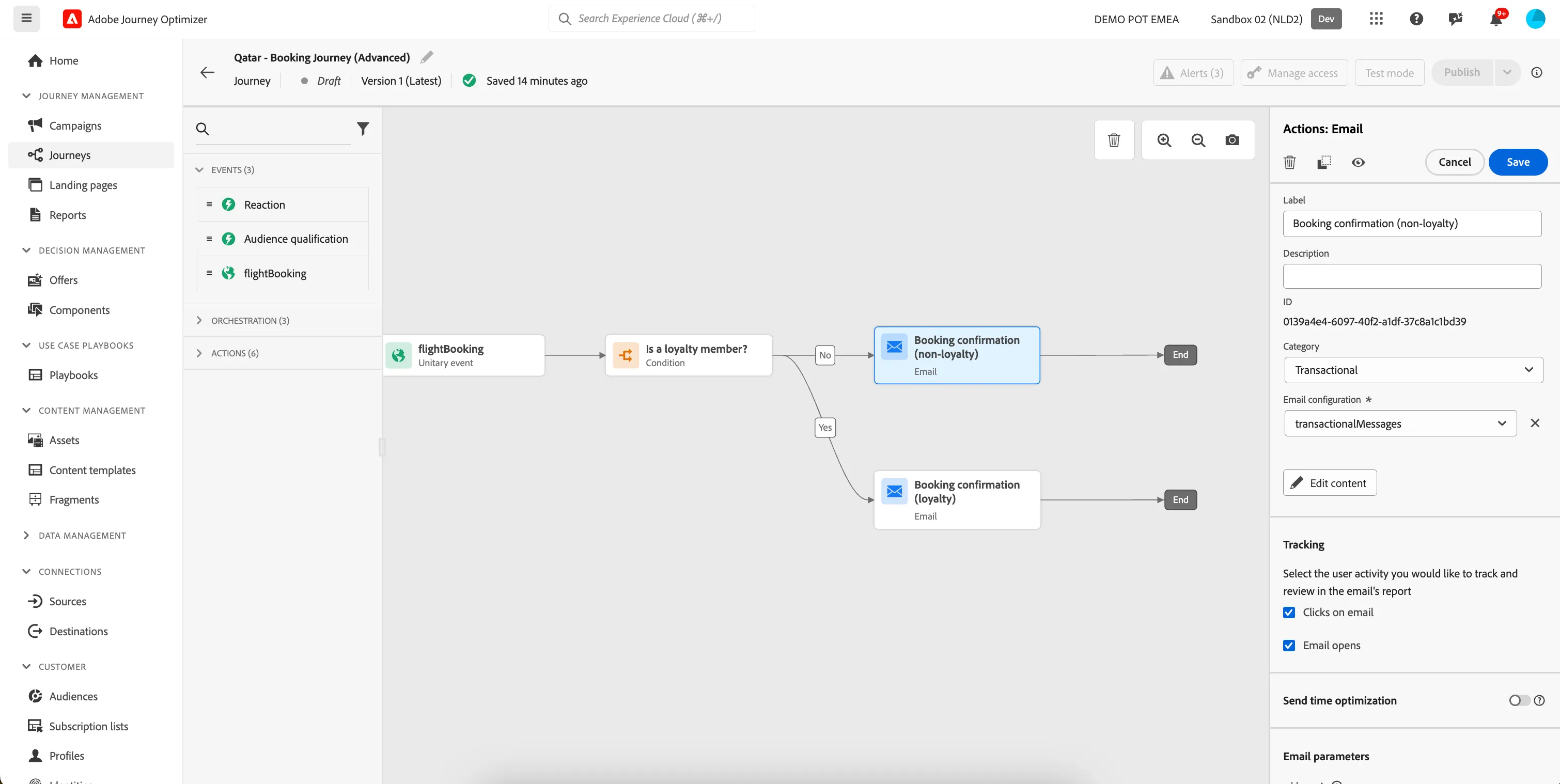The image size is (1560, 784).
Task: Uncheck the Clicks on email checkbox
Action: click(1289, 612)
